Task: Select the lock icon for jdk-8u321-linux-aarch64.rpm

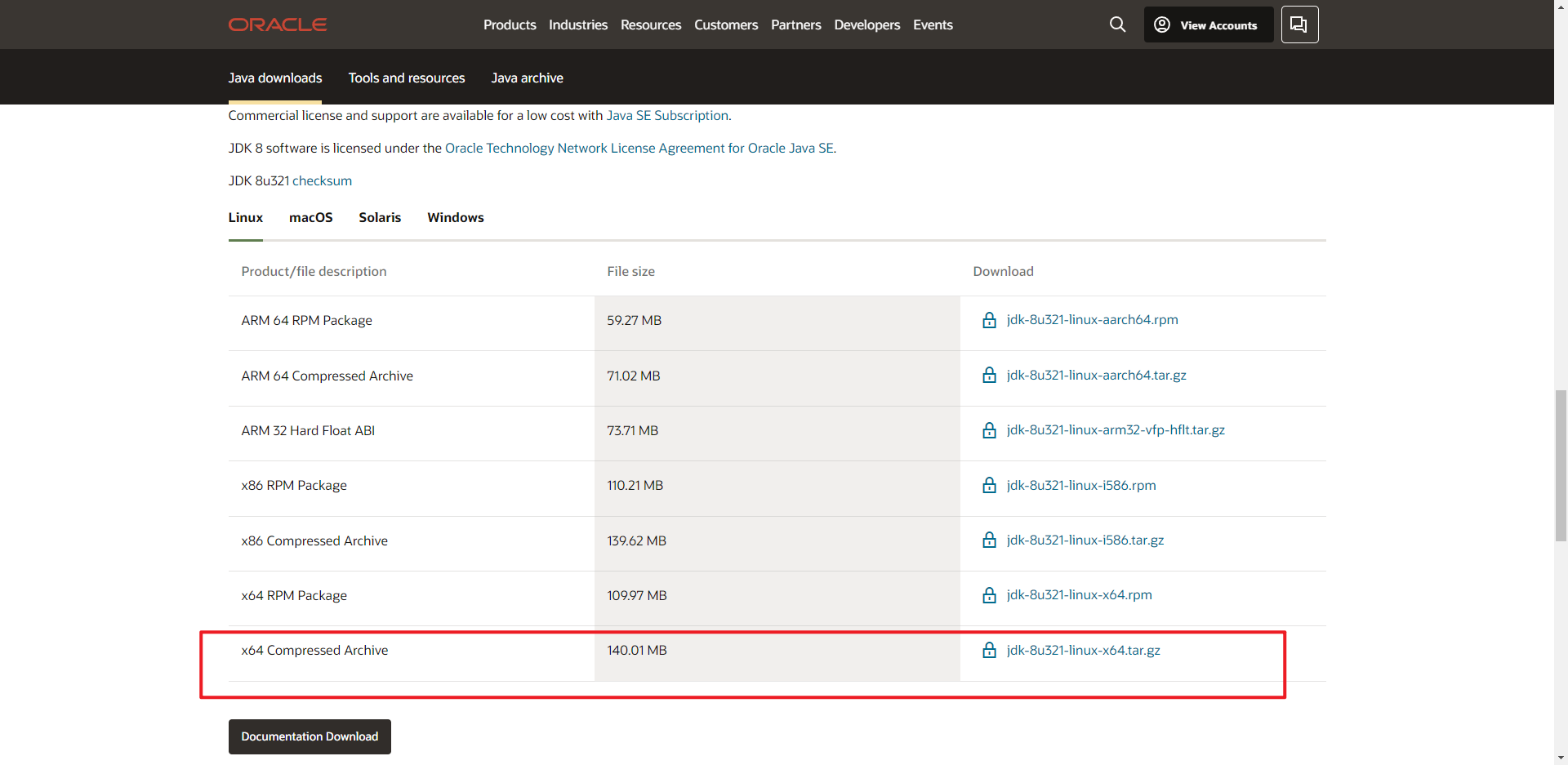Action: [989, 320]
